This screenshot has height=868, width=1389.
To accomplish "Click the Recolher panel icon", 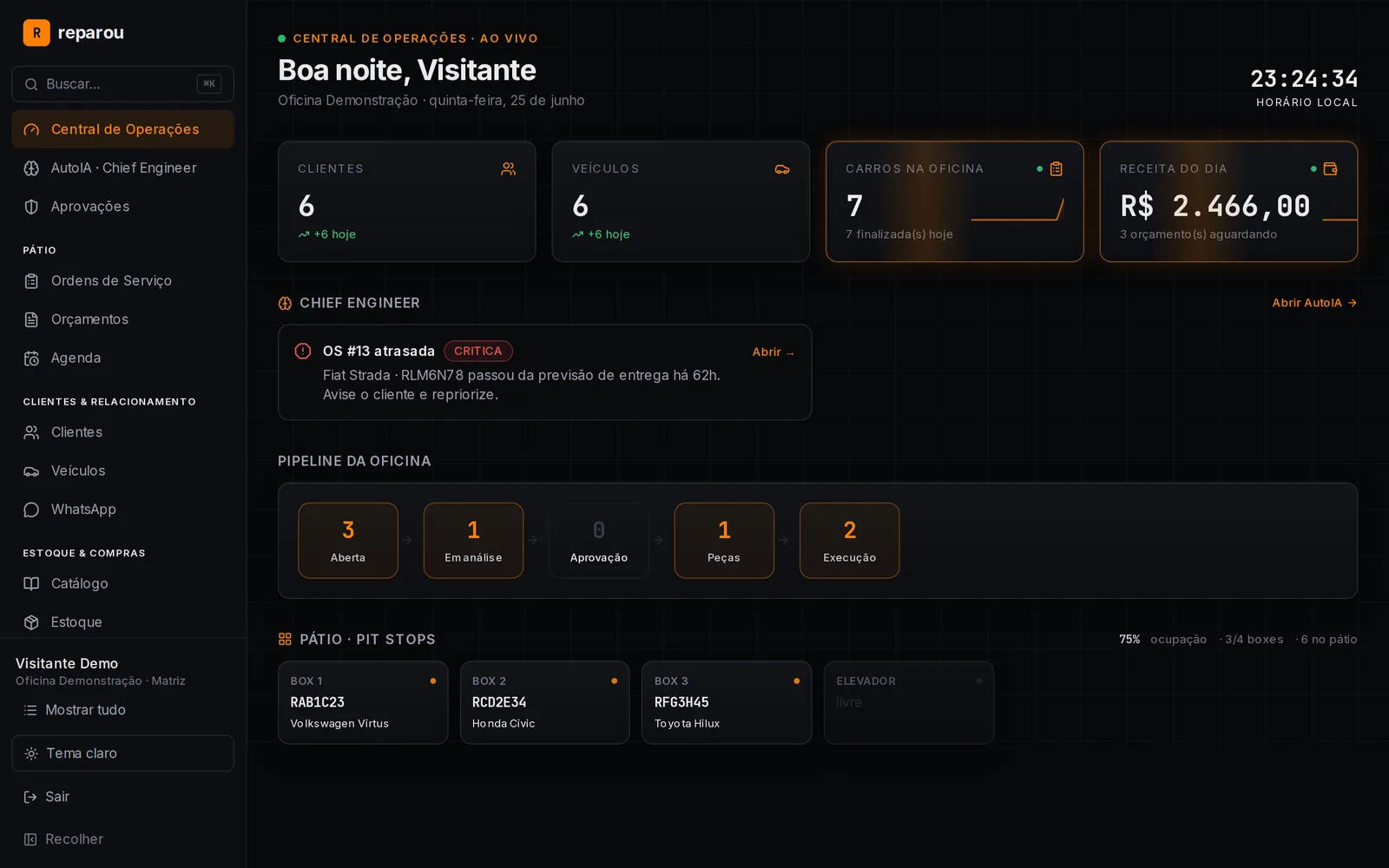I will 30,839.
